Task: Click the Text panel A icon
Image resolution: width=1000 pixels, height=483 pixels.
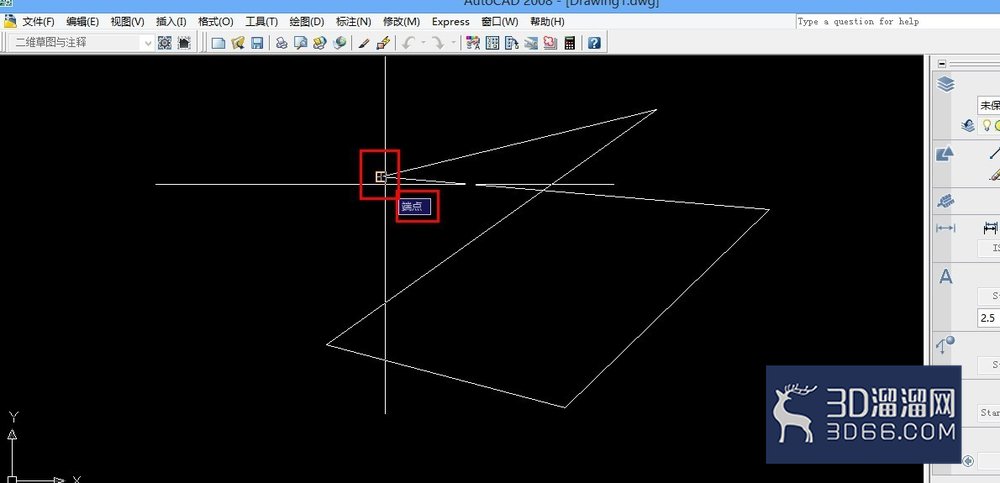Action: 946,276
